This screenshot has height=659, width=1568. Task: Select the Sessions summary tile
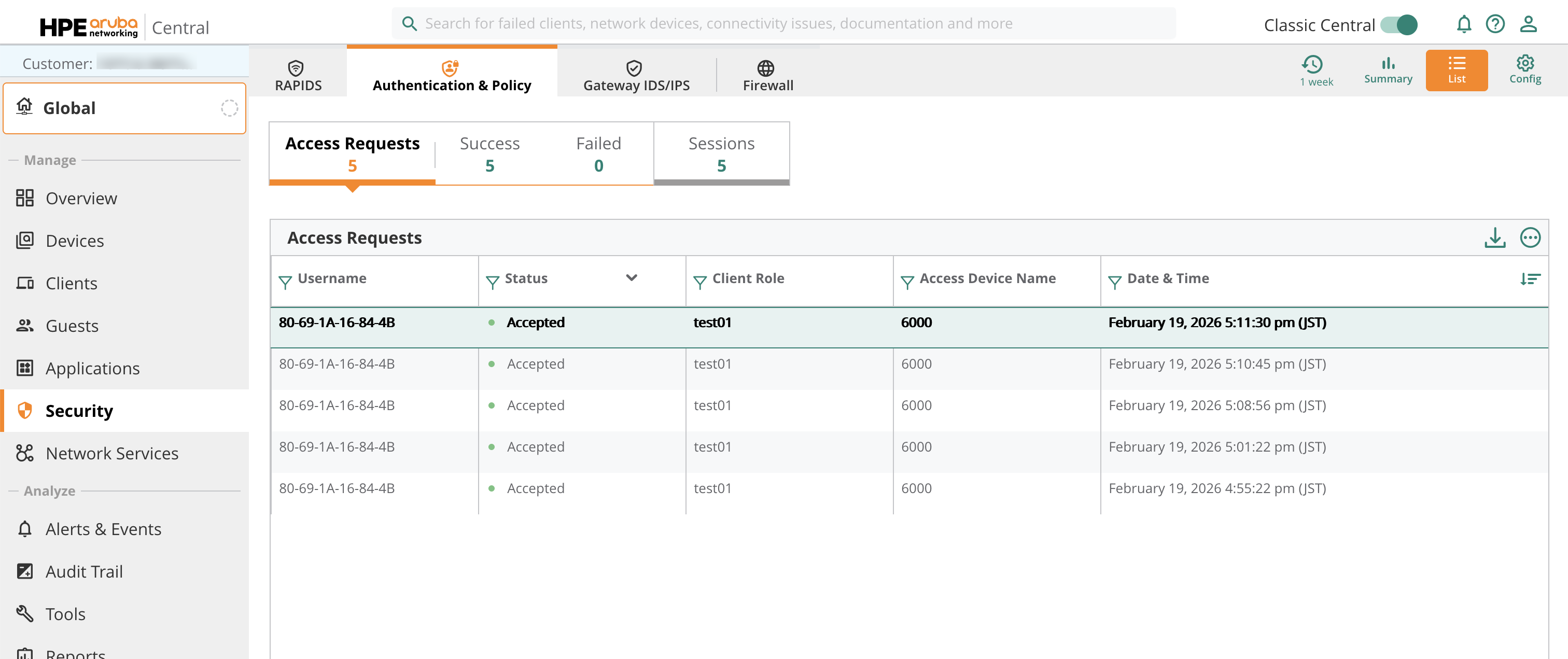tap(721, 153)
